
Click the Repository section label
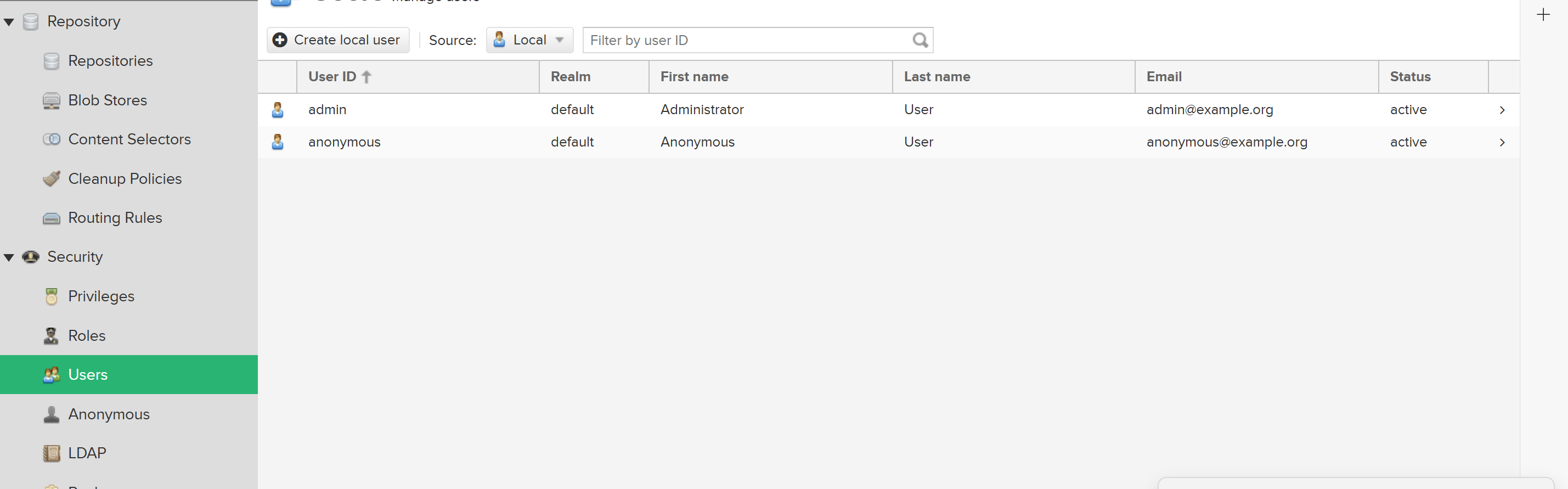(84, 22)
